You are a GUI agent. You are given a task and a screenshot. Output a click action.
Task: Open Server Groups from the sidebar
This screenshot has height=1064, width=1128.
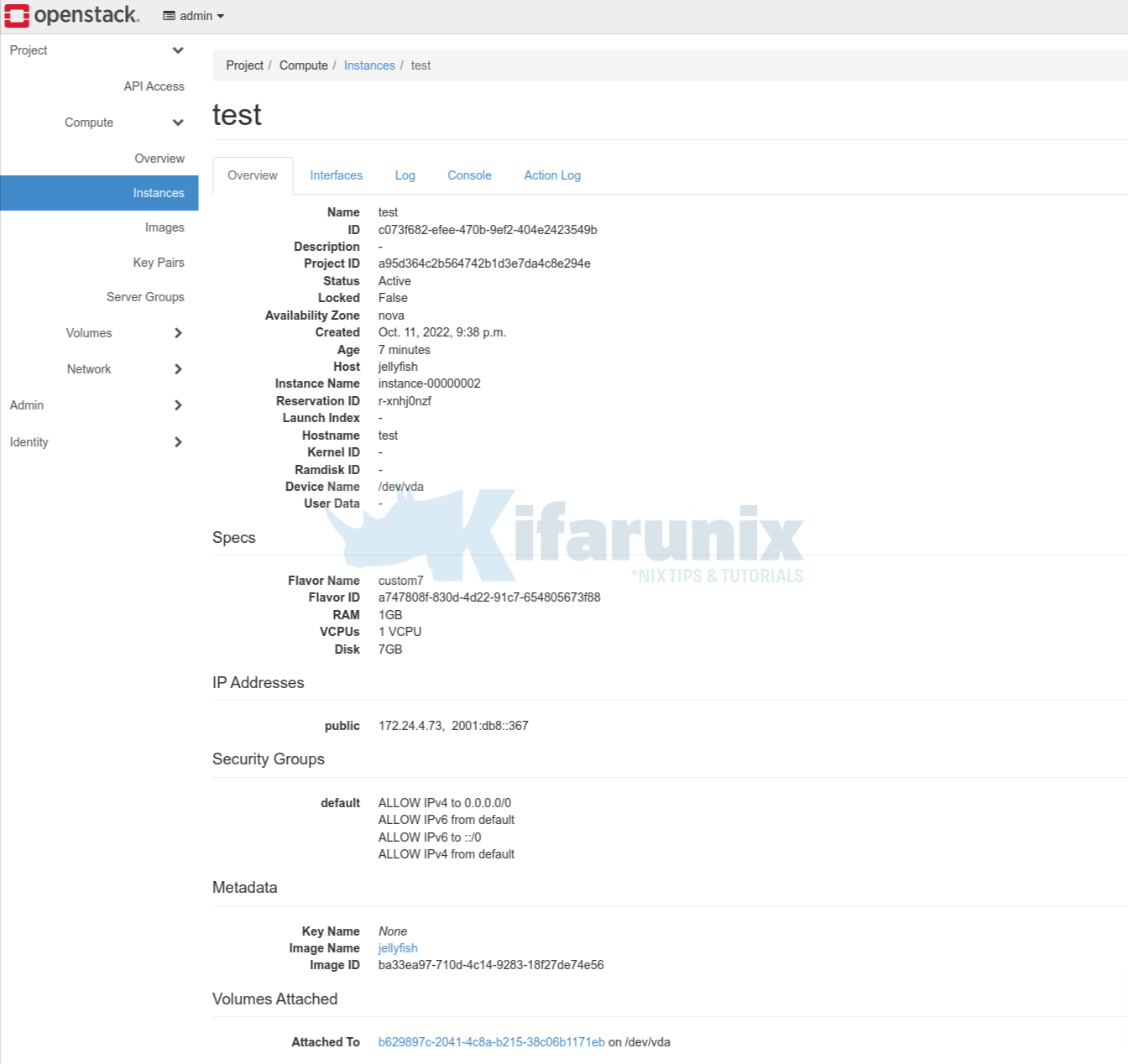(x=144, y=297)
